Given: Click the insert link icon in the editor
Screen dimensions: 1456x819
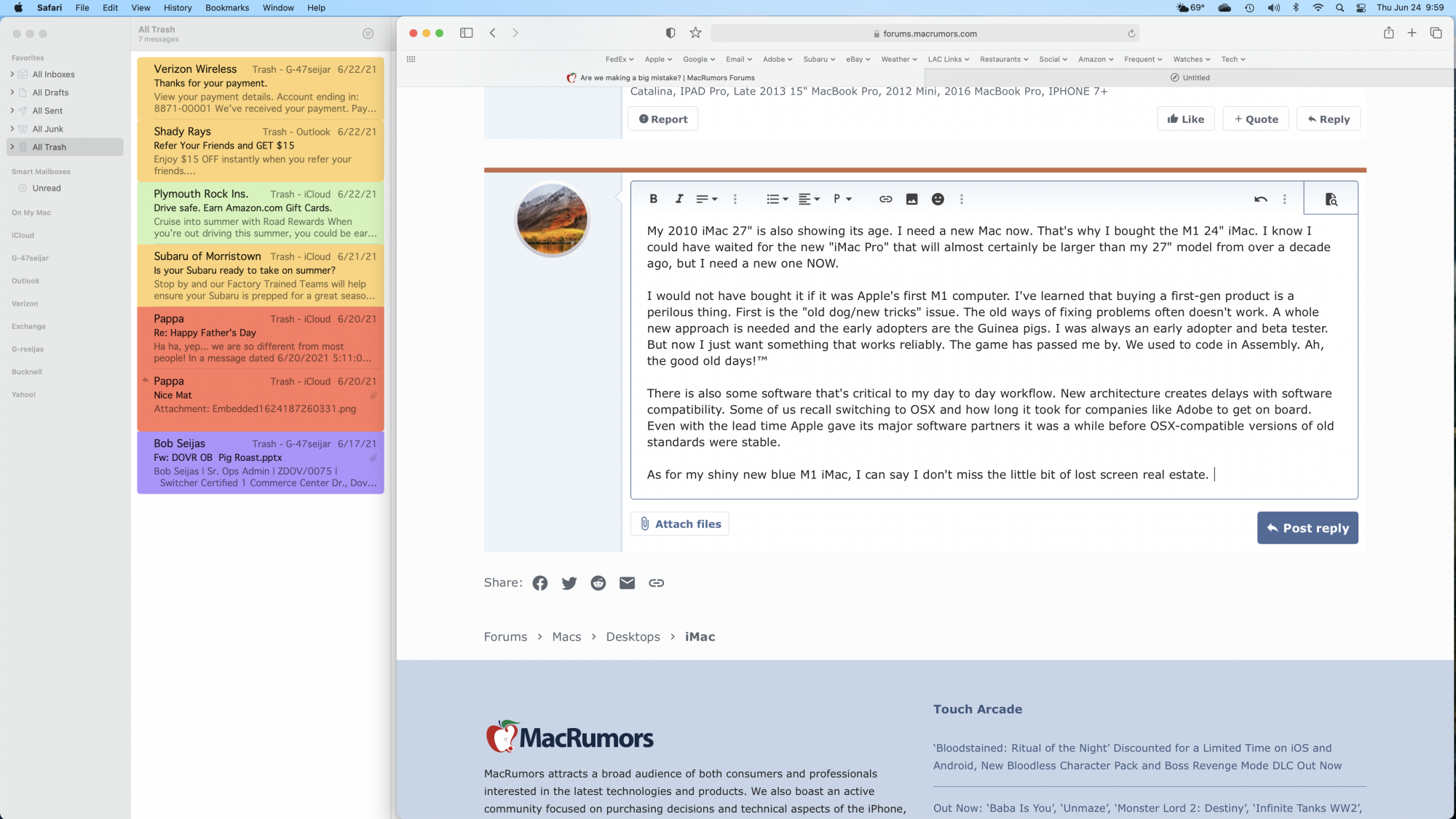Looking at the screenshot, I should [x=885, y=199].
